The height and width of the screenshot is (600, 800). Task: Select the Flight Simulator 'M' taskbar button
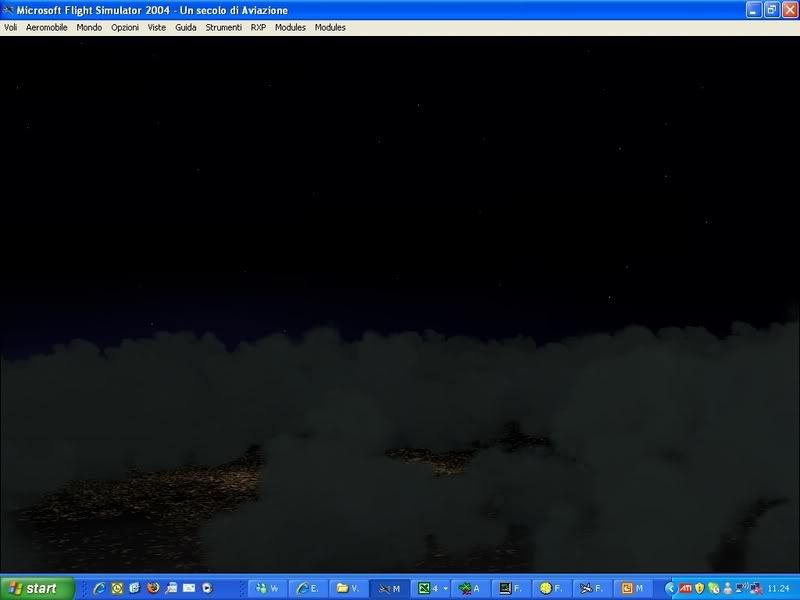[390, 589]
